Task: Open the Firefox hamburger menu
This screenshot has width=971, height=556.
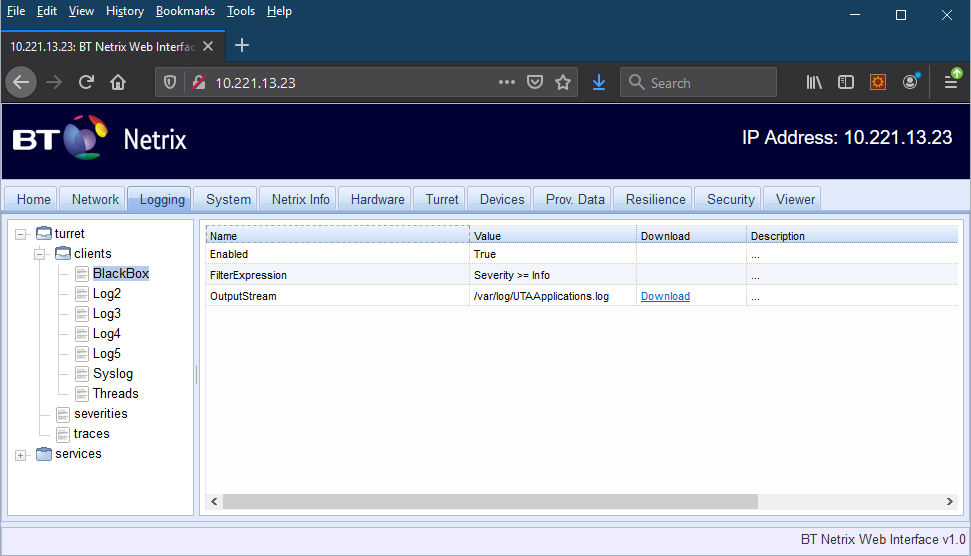Action: click(x=951, y=81)
